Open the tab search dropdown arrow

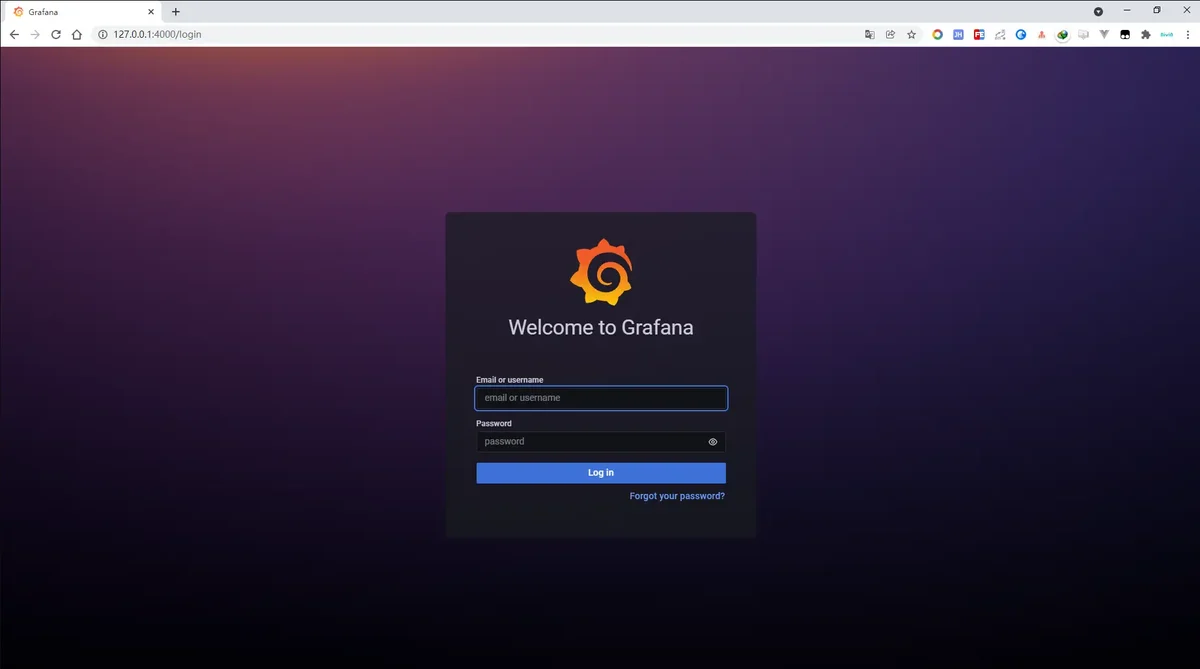[1098, 11]
